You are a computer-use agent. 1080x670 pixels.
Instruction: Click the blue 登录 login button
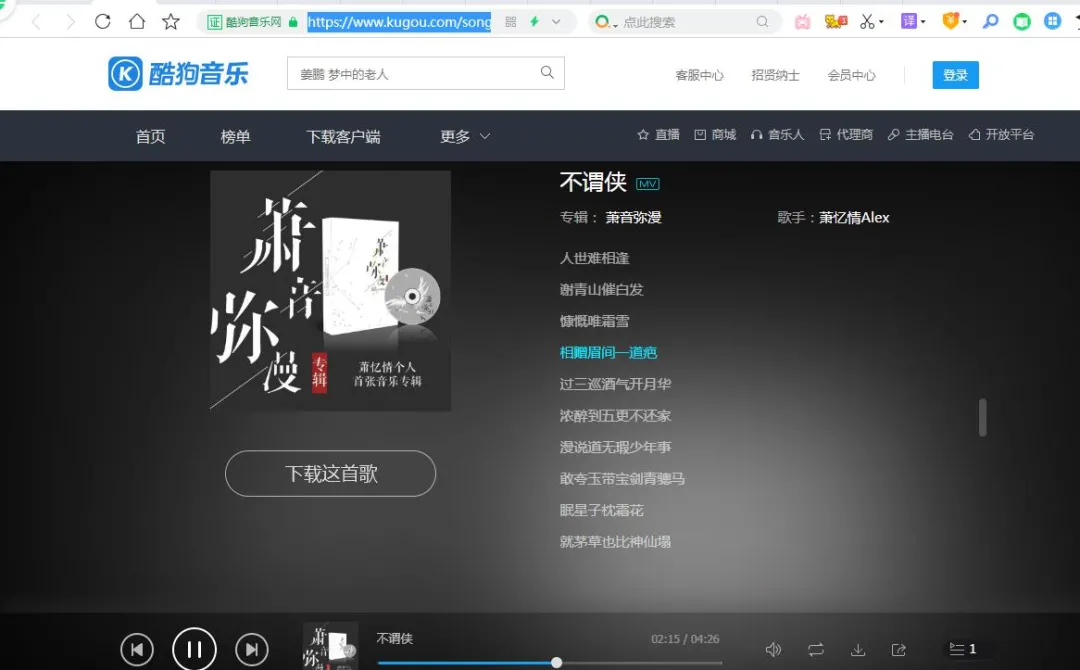pyautogui.click(x=955, y=75)
